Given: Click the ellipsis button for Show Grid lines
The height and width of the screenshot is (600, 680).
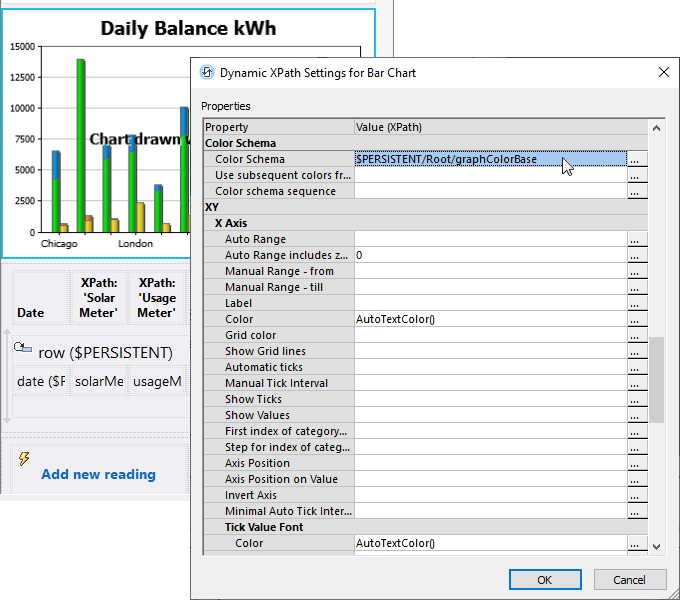Looking at the screenshot, I should (635, 351).
